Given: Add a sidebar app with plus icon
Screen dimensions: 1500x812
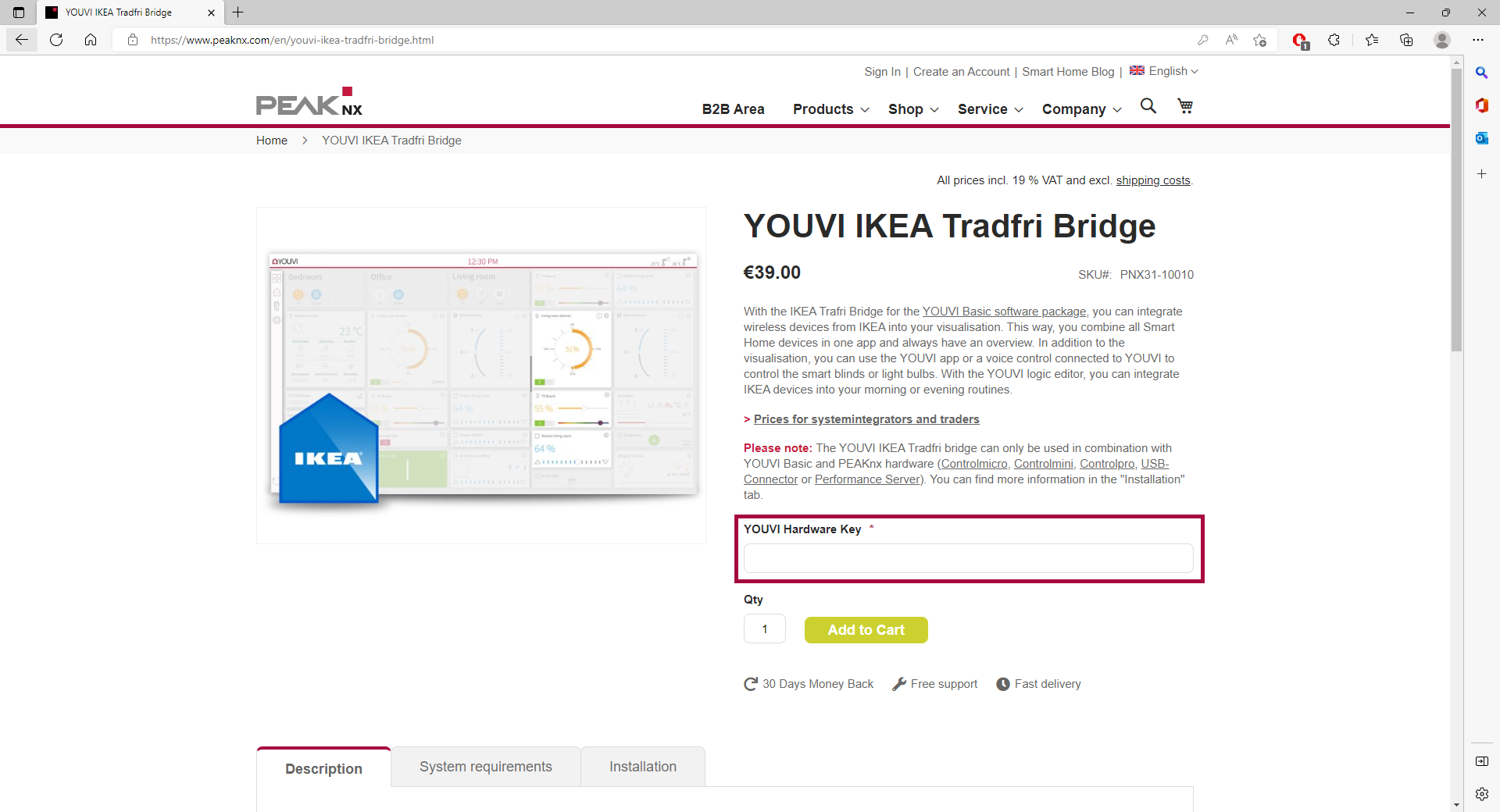Looking at the screenshot, I should (1481, 173).
